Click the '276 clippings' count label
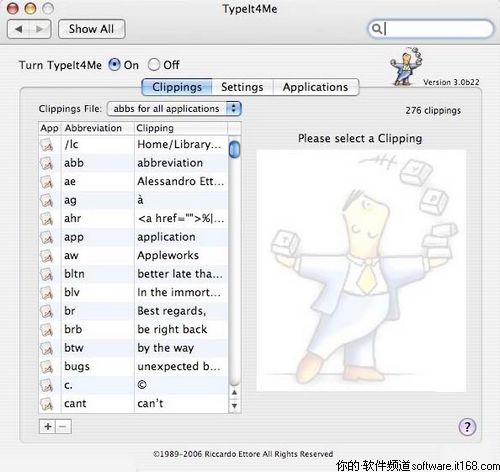The image size is (500, 472). (x=433, y=110)
